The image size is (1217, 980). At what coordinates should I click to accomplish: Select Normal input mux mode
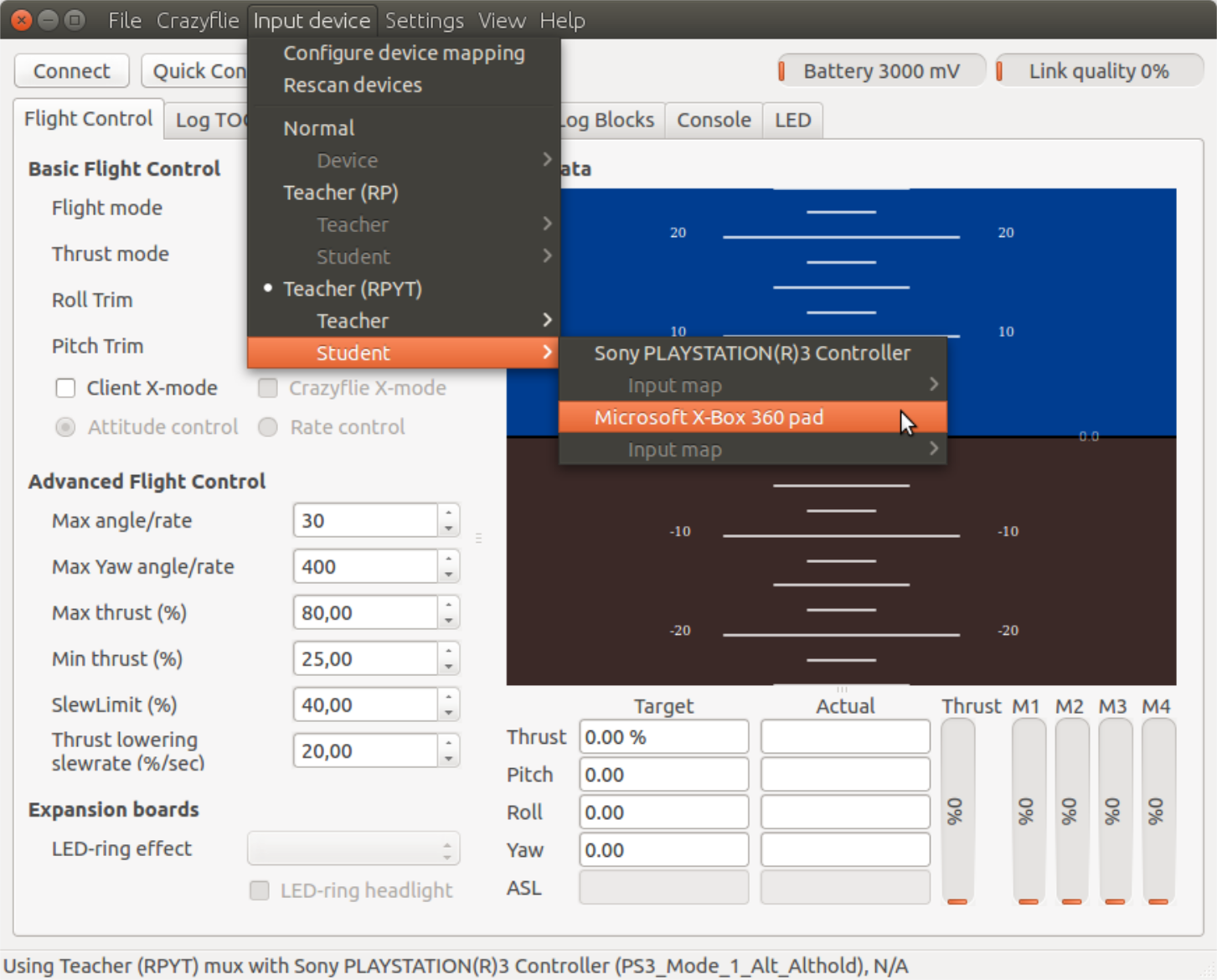(x=404, y=128)
